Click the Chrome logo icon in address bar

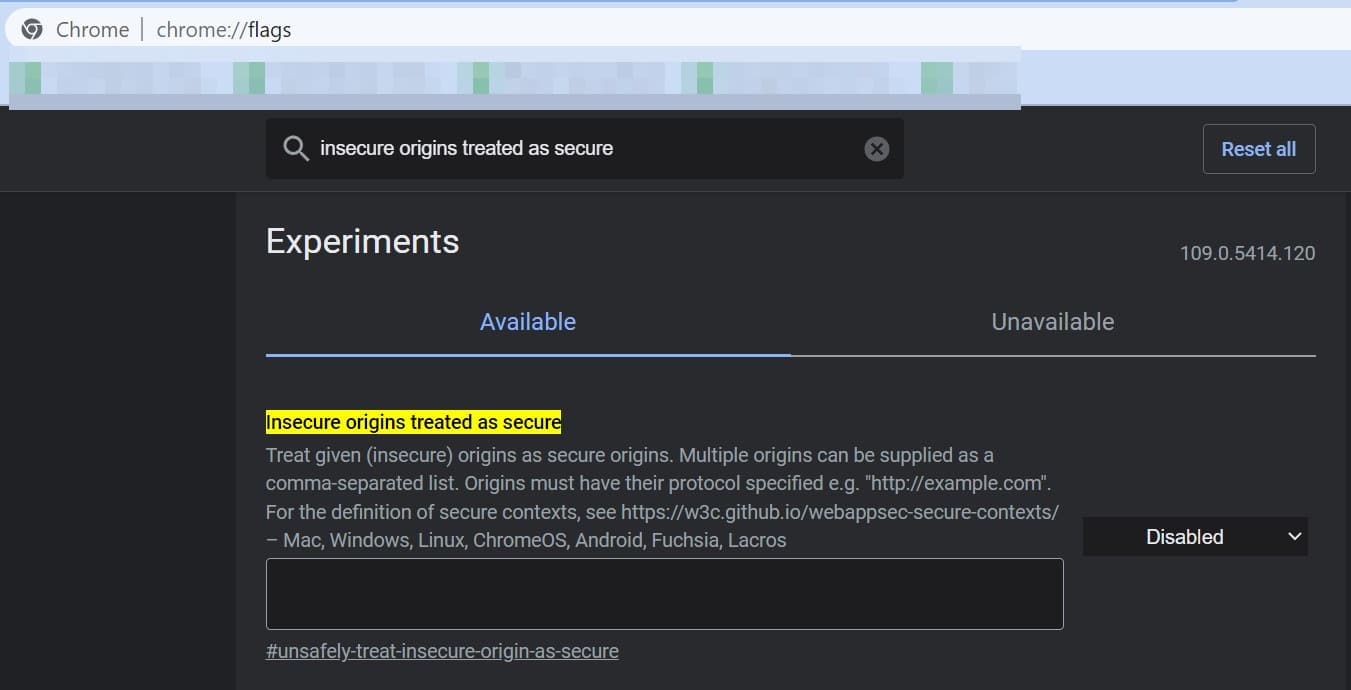[32, 30]
